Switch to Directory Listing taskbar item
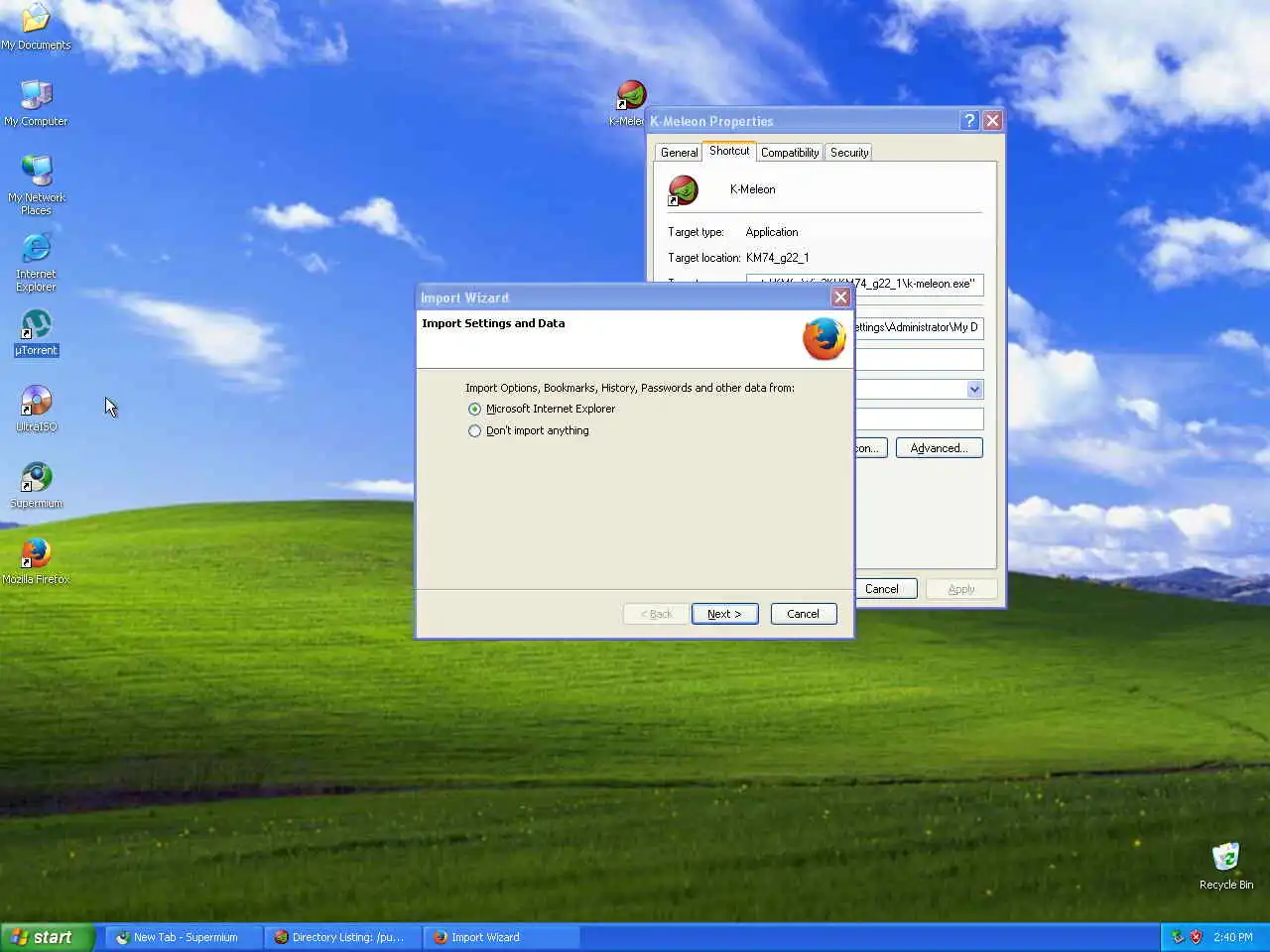 [343, 937]
